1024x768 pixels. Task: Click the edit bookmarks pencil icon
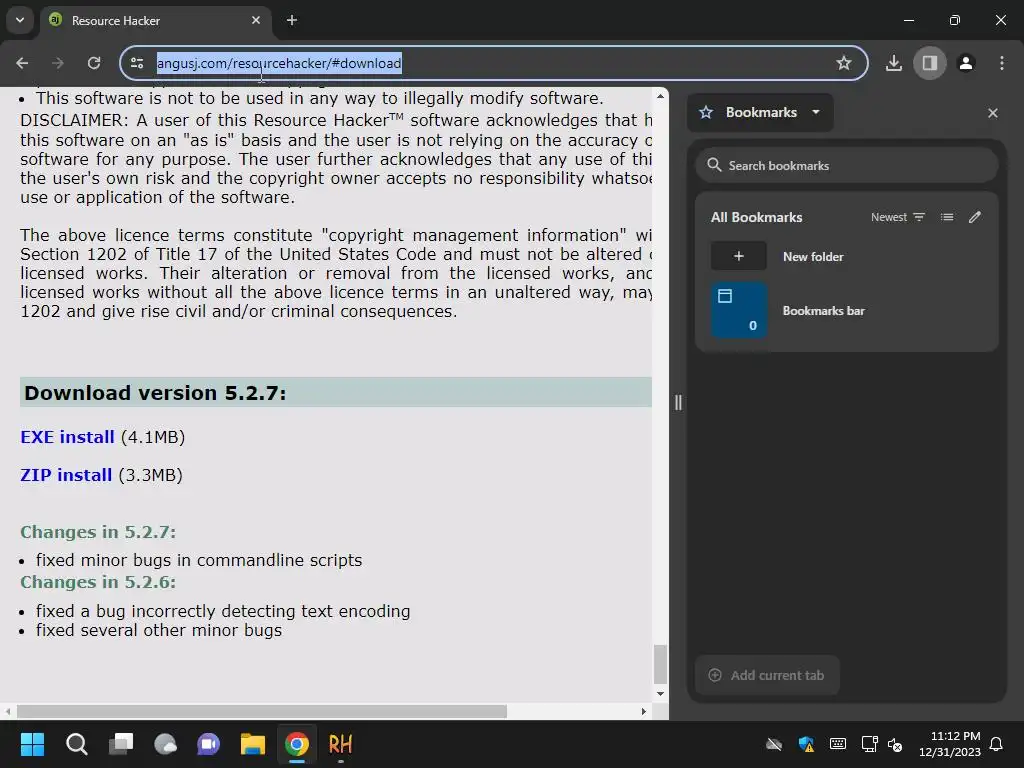click(975, 217)
